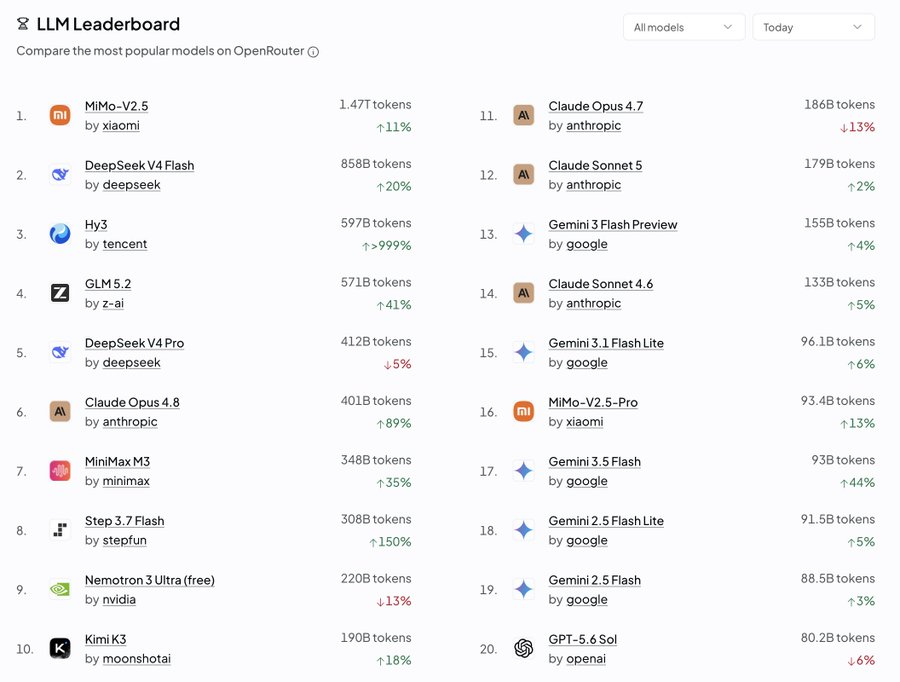Open the GLM 5.2 model link
This screenshot has width=900, height=682.
coord(108,284)
